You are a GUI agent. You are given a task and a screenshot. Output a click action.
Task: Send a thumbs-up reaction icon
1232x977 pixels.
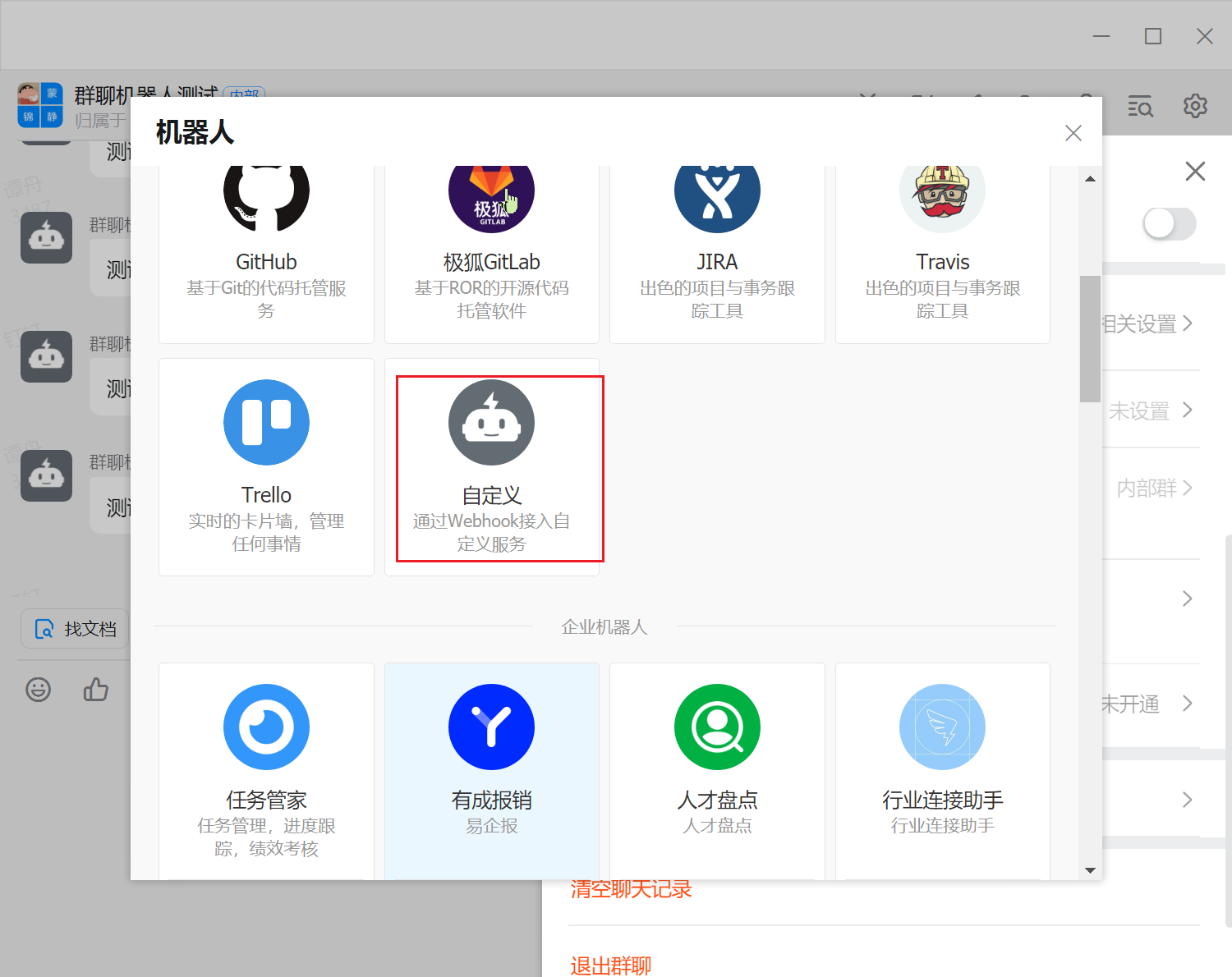[x=96, y=689]
